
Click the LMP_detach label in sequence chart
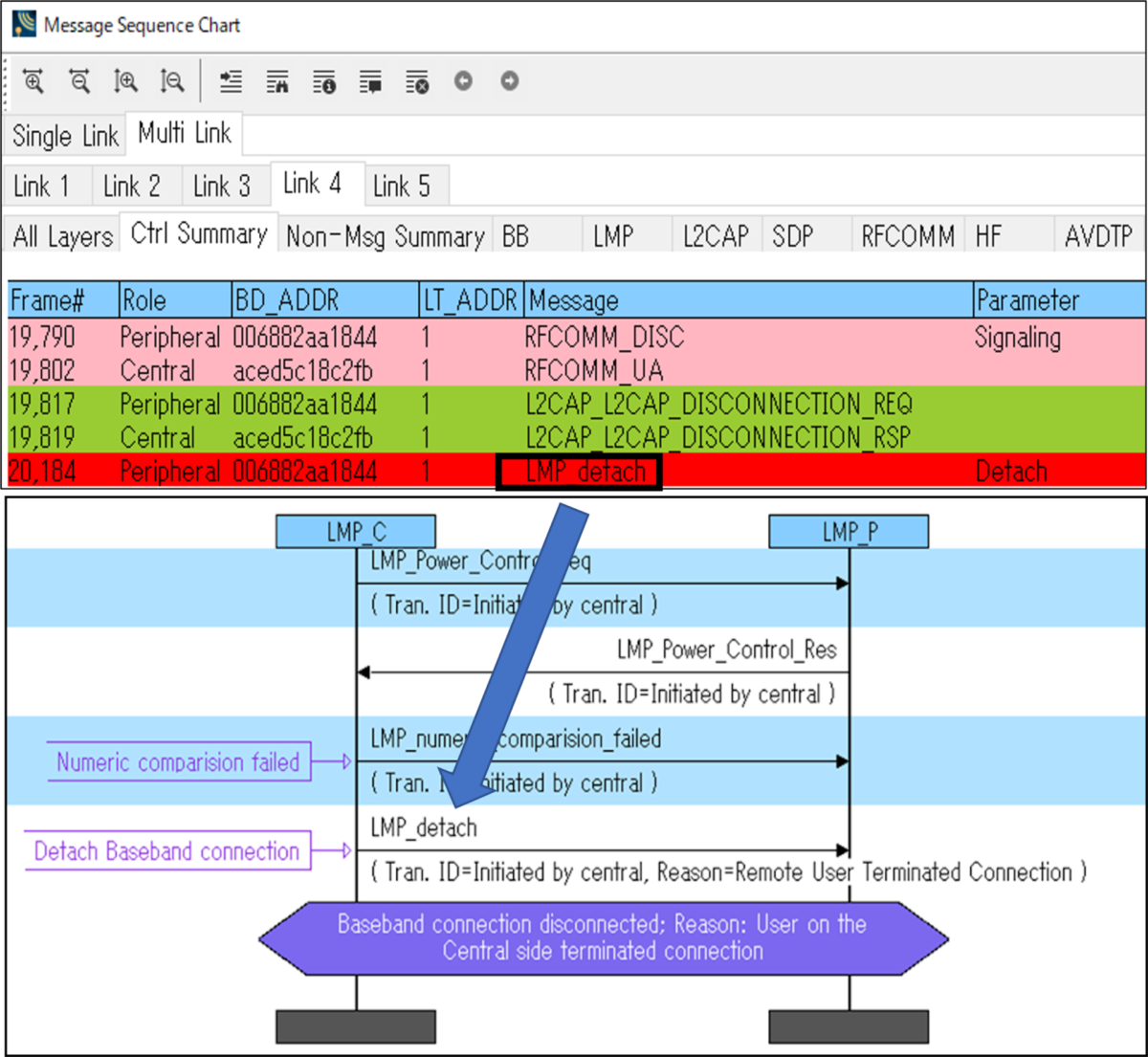pos(424,827)
